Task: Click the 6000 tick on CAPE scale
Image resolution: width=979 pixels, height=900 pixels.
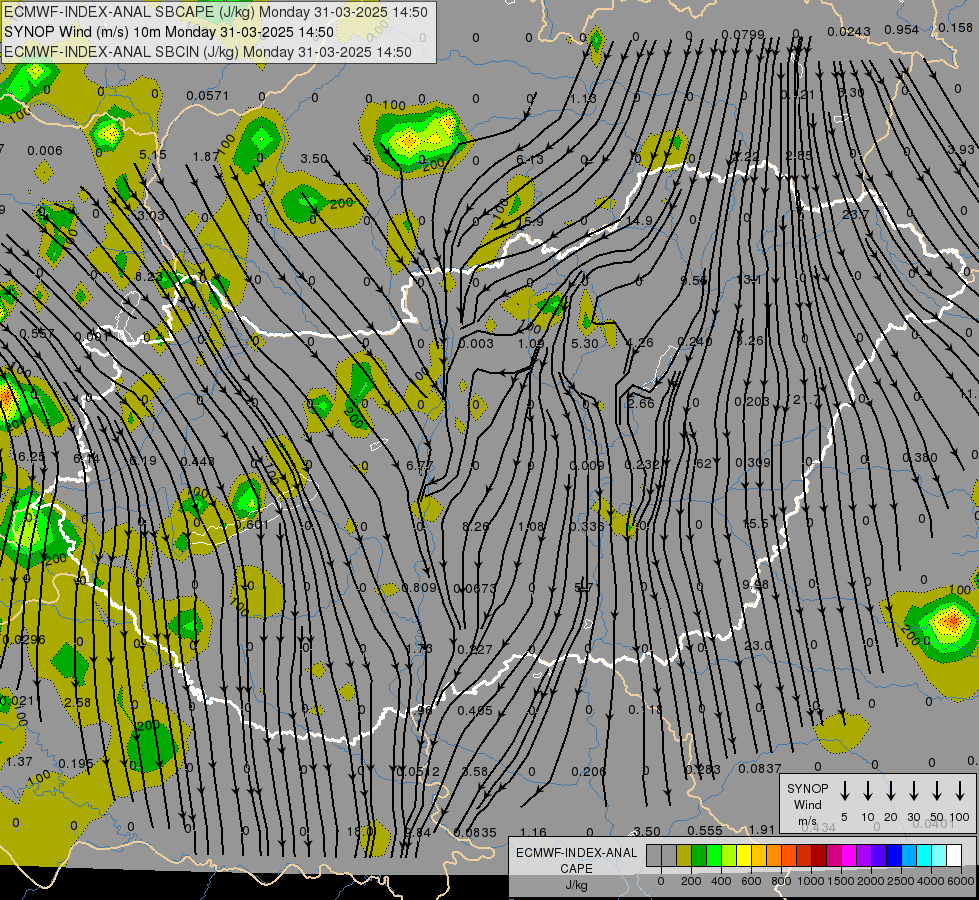Action: 961,881
